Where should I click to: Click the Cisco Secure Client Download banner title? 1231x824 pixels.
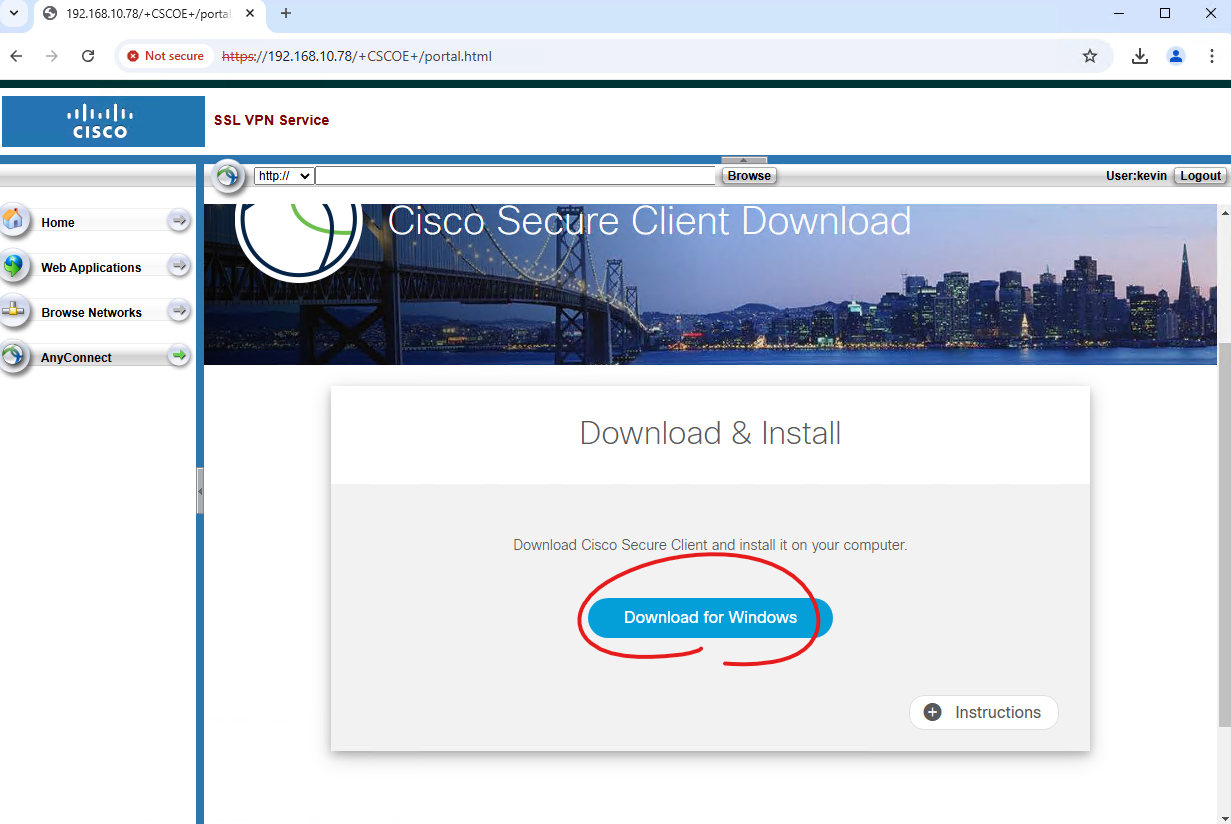click(649, 221)
